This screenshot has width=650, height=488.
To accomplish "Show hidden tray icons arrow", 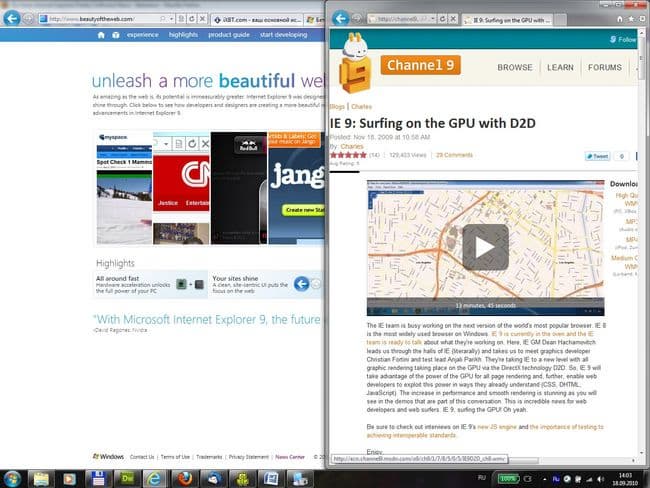I will coord(544,479).
